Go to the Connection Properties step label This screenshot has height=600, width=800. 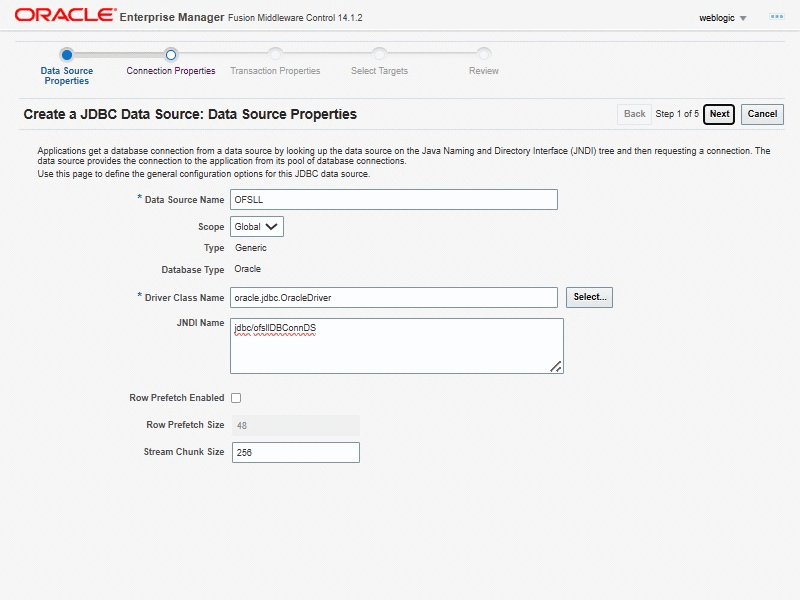click(x=171, y=71)
